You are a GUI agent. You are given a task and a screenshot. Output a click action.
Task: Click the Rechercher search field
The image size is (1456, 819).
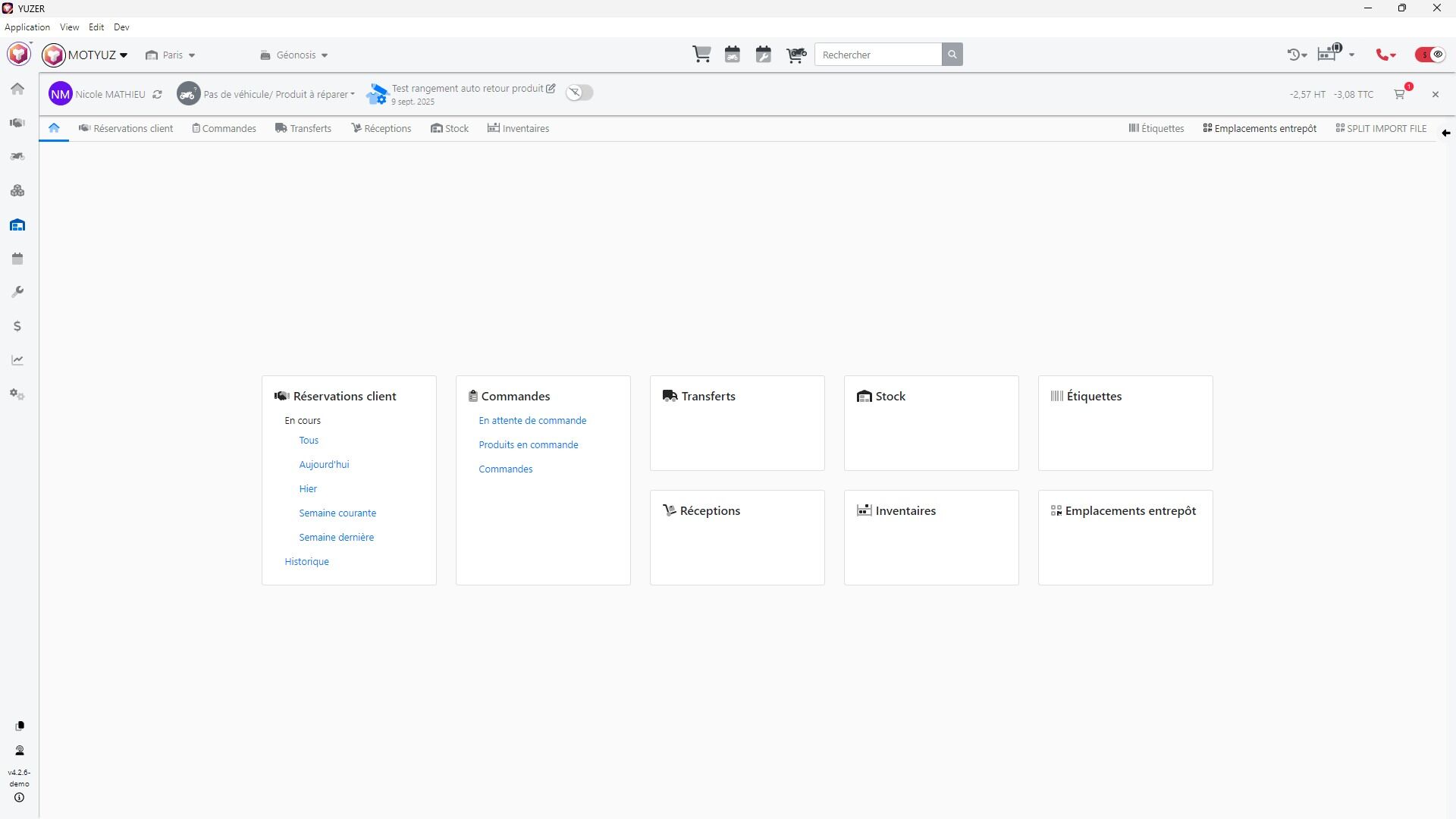tap(878, 55)
